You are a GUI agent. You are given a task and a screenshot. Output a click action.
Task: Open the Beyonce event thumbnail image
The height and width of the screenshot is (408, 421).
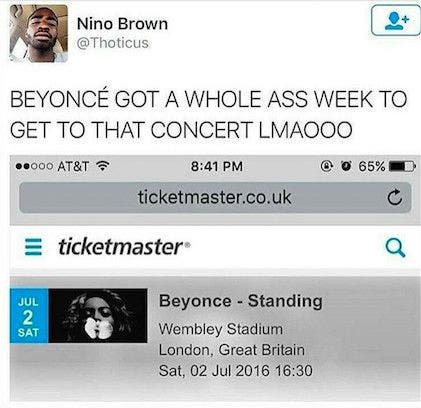coord(98,316)
